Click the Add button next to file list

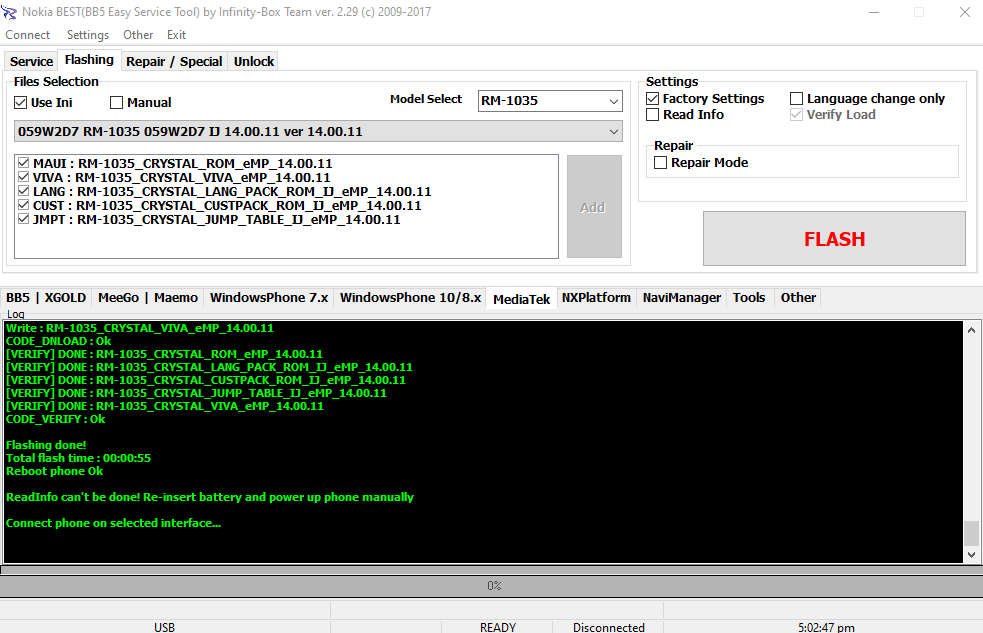point(594,207)
